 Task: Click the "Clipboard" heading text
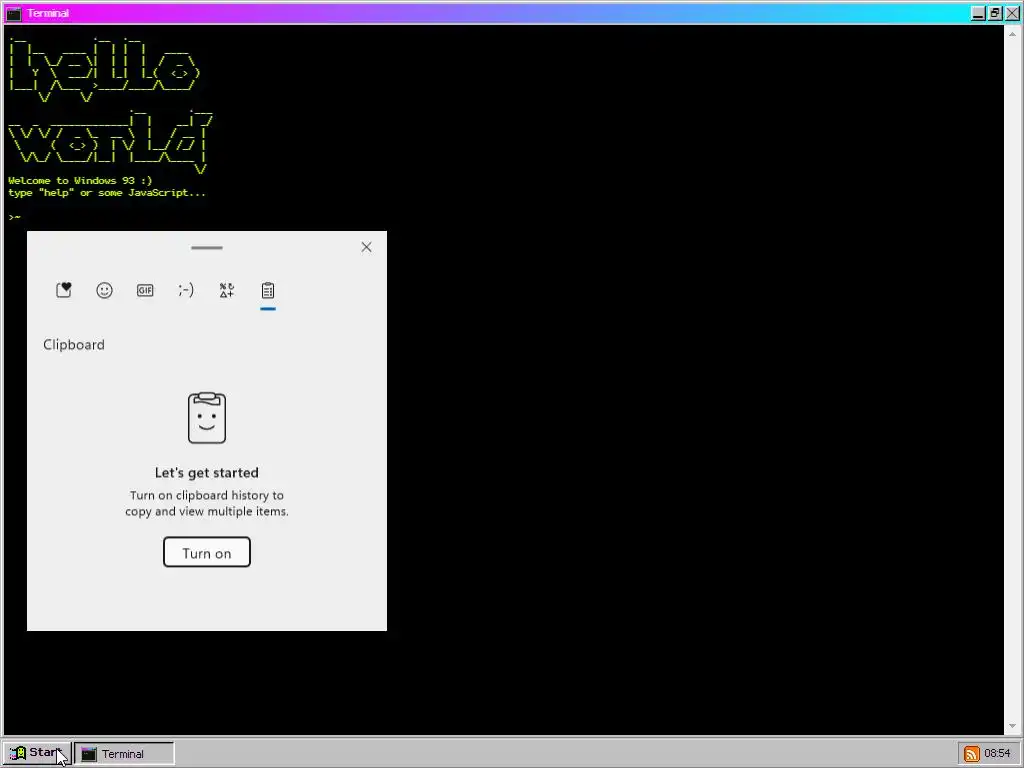[x=74, y=344]
